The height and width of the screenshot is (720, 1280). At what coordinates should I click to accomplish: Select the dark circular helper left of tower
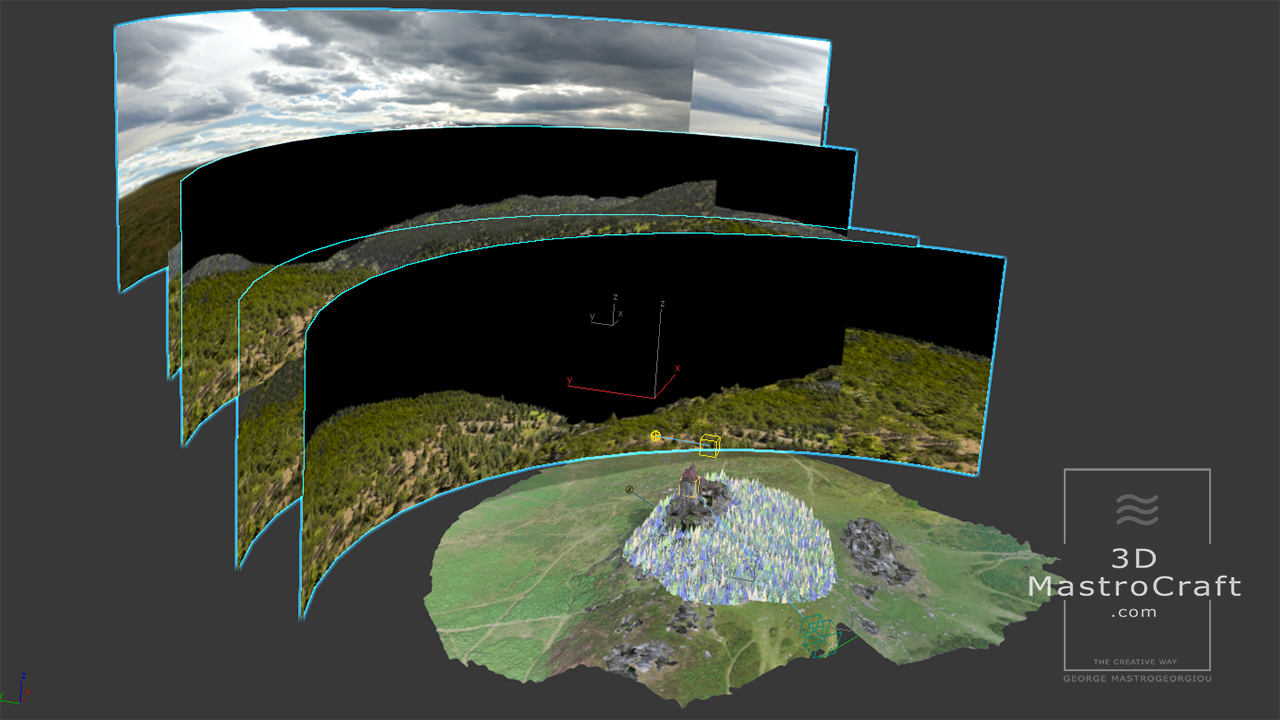630,490
